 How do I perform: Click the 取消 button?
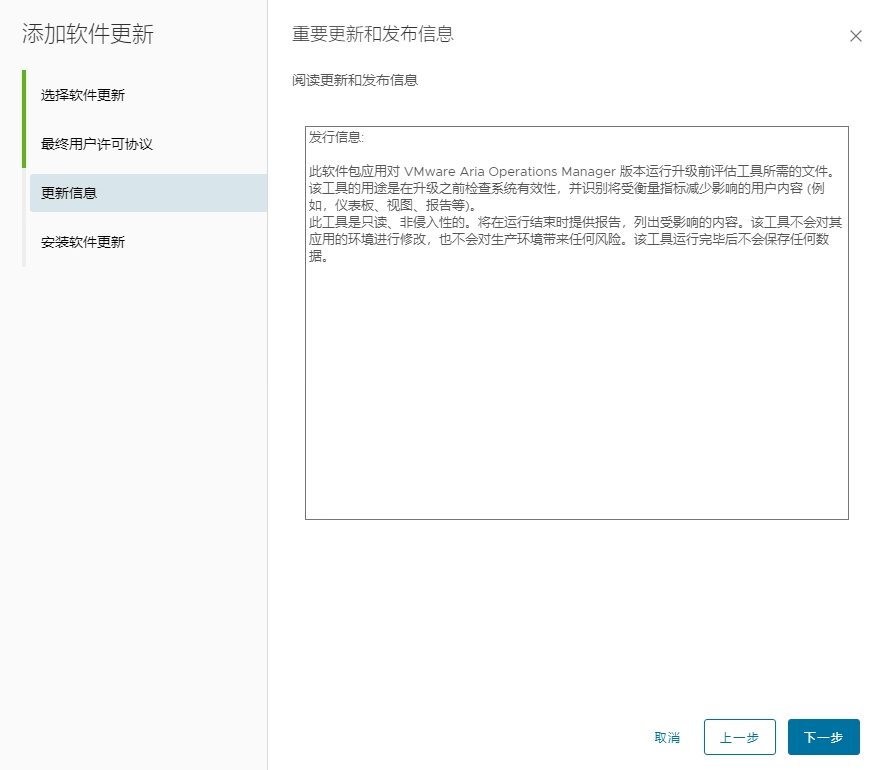coord(667,738)
